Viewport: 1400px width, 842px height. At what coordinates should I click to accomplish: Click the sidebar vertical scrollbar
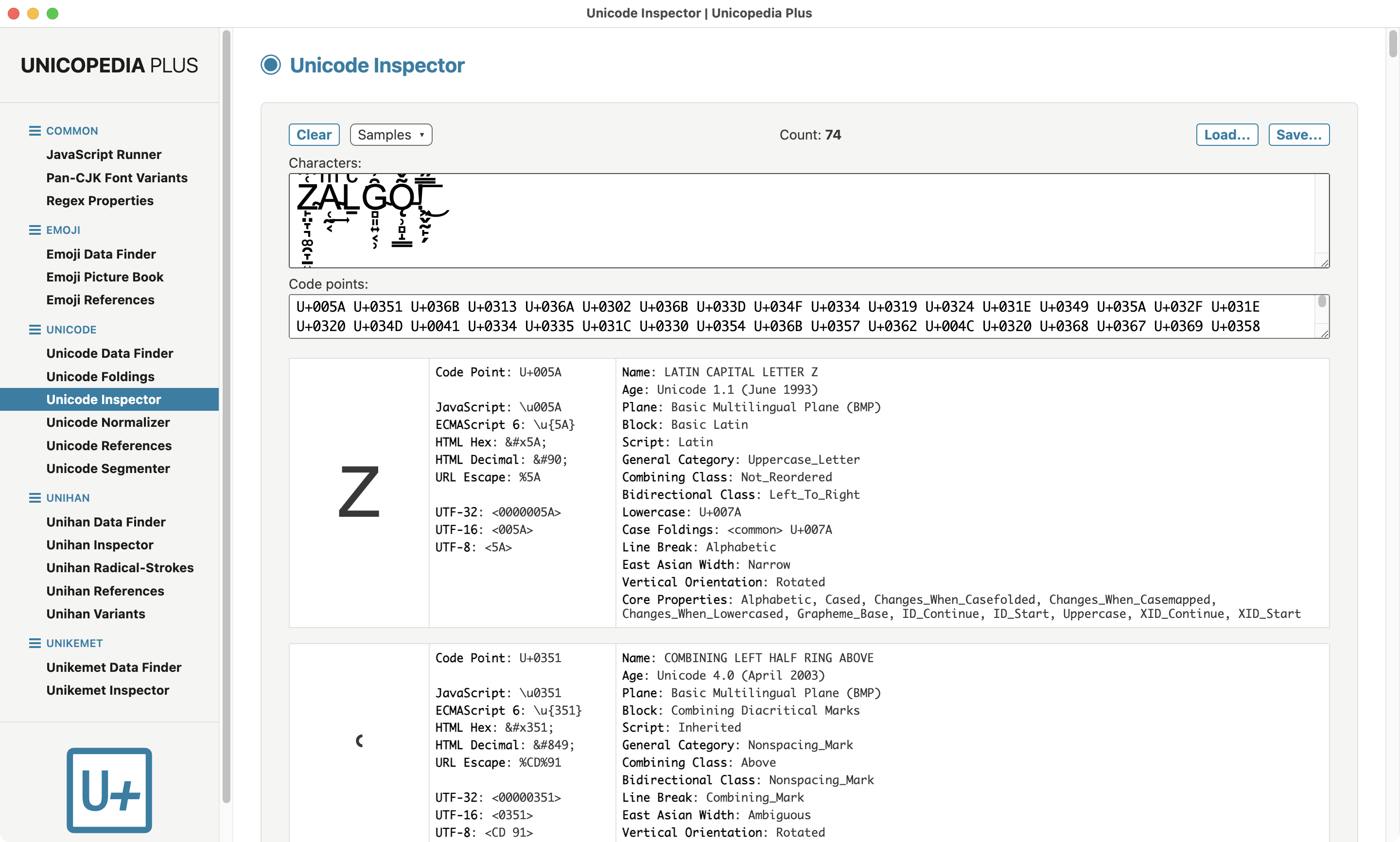pos(226,417)
